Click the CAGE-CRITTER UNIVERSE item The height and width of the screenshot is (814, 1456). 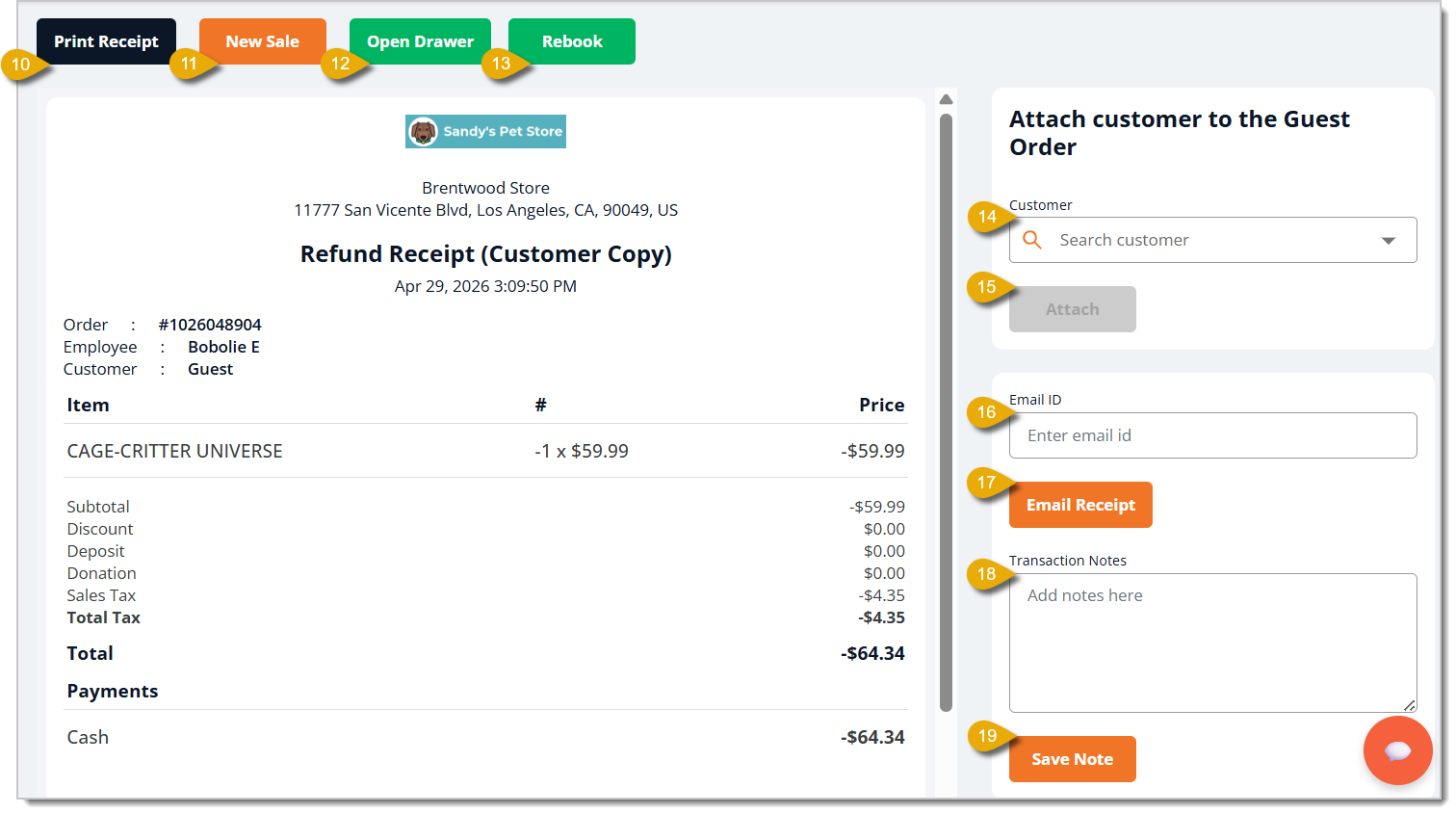[x=174, y=451]
